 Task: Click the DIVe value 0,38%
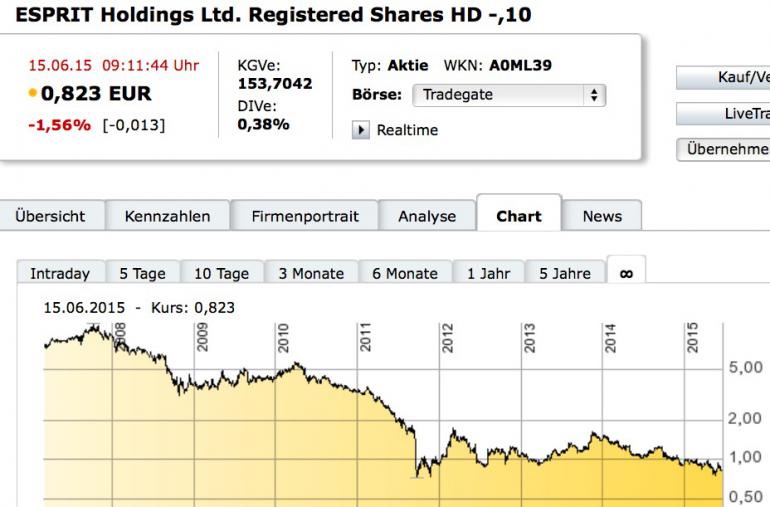click(x=263, y=124)
